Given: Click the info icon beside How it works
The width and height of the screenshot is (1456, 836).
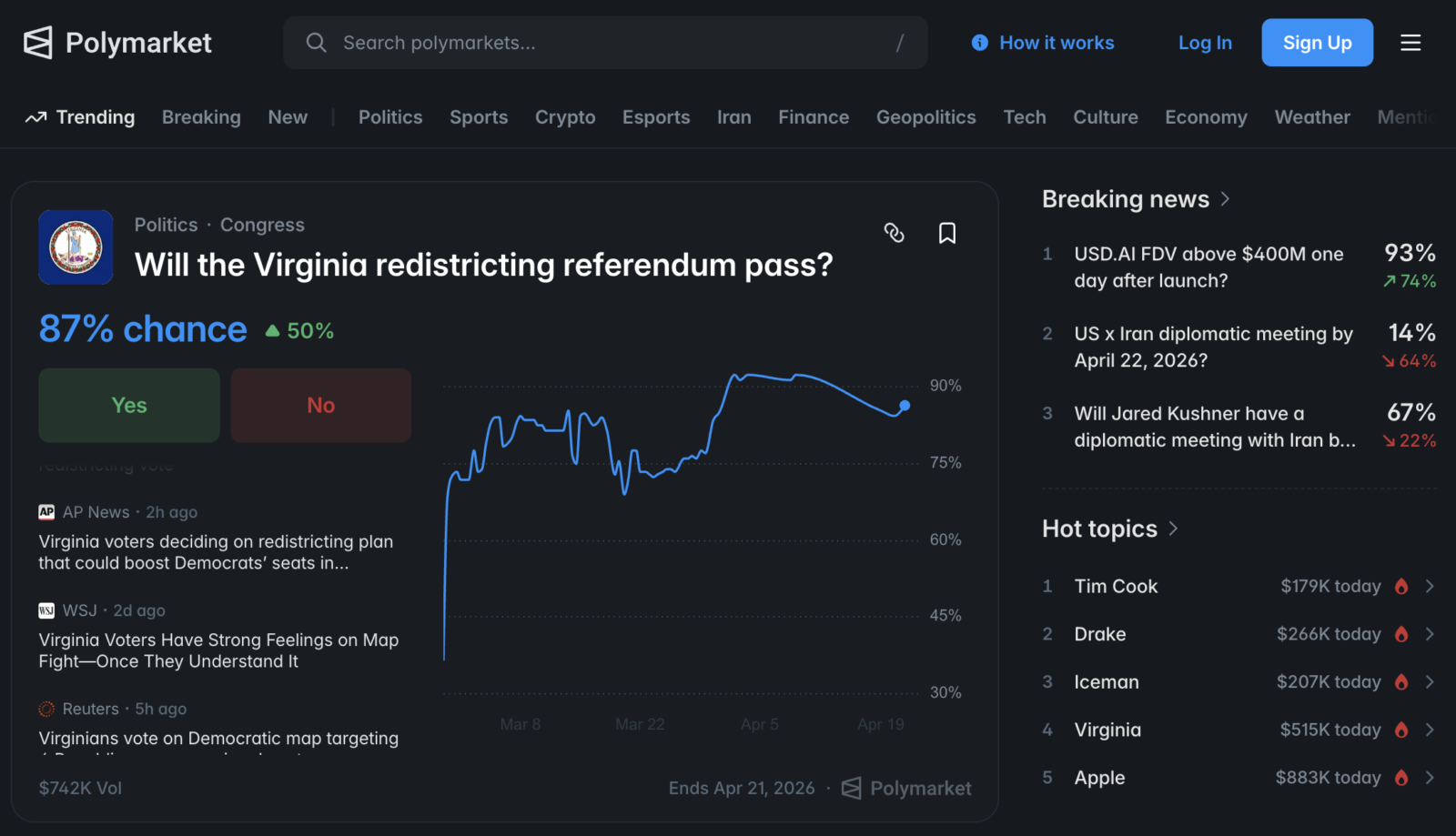Looking at the screenshot, I should (980, 43).
